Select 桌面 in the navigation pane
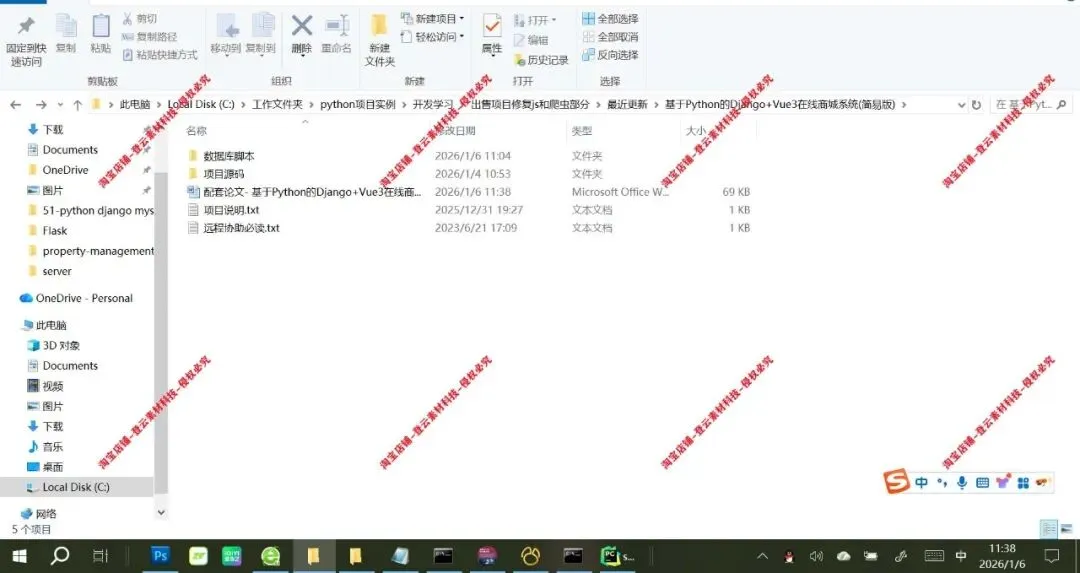Screen dimensions: 1080x573 pos(52,467)
